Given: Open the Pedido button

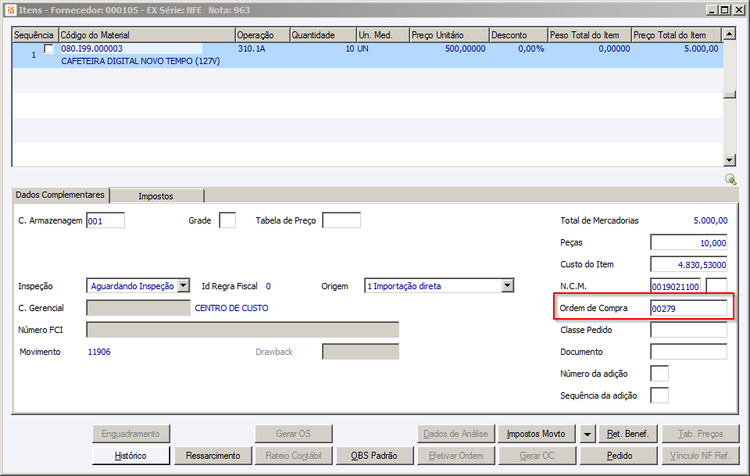Looking at the screenshot, I should pos(619,455).
